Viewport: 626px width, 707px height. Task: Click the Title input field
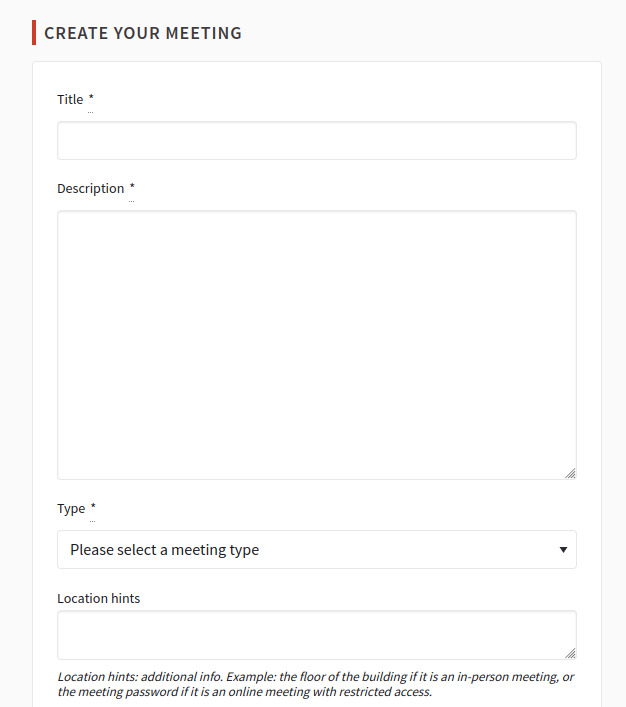coord(317,140)
